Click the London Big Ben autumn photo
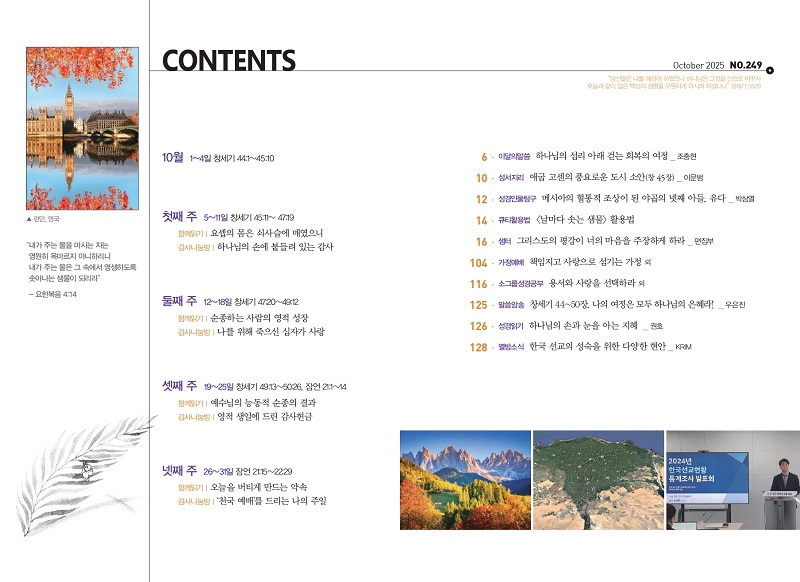This screenshot has width=800, height=582. pyautogui.click(x=82, y=128)
